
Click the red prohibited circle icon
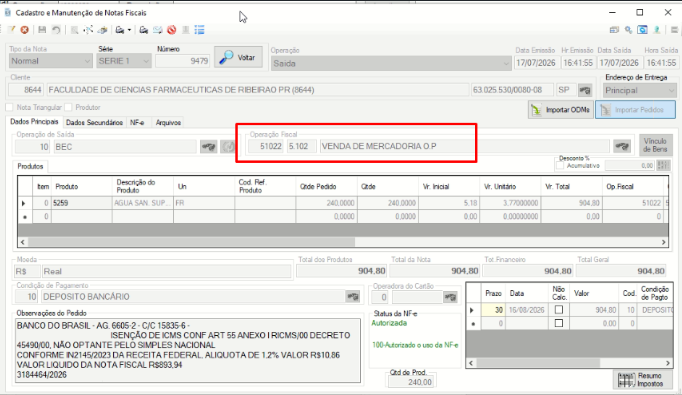tap(172, 30)
